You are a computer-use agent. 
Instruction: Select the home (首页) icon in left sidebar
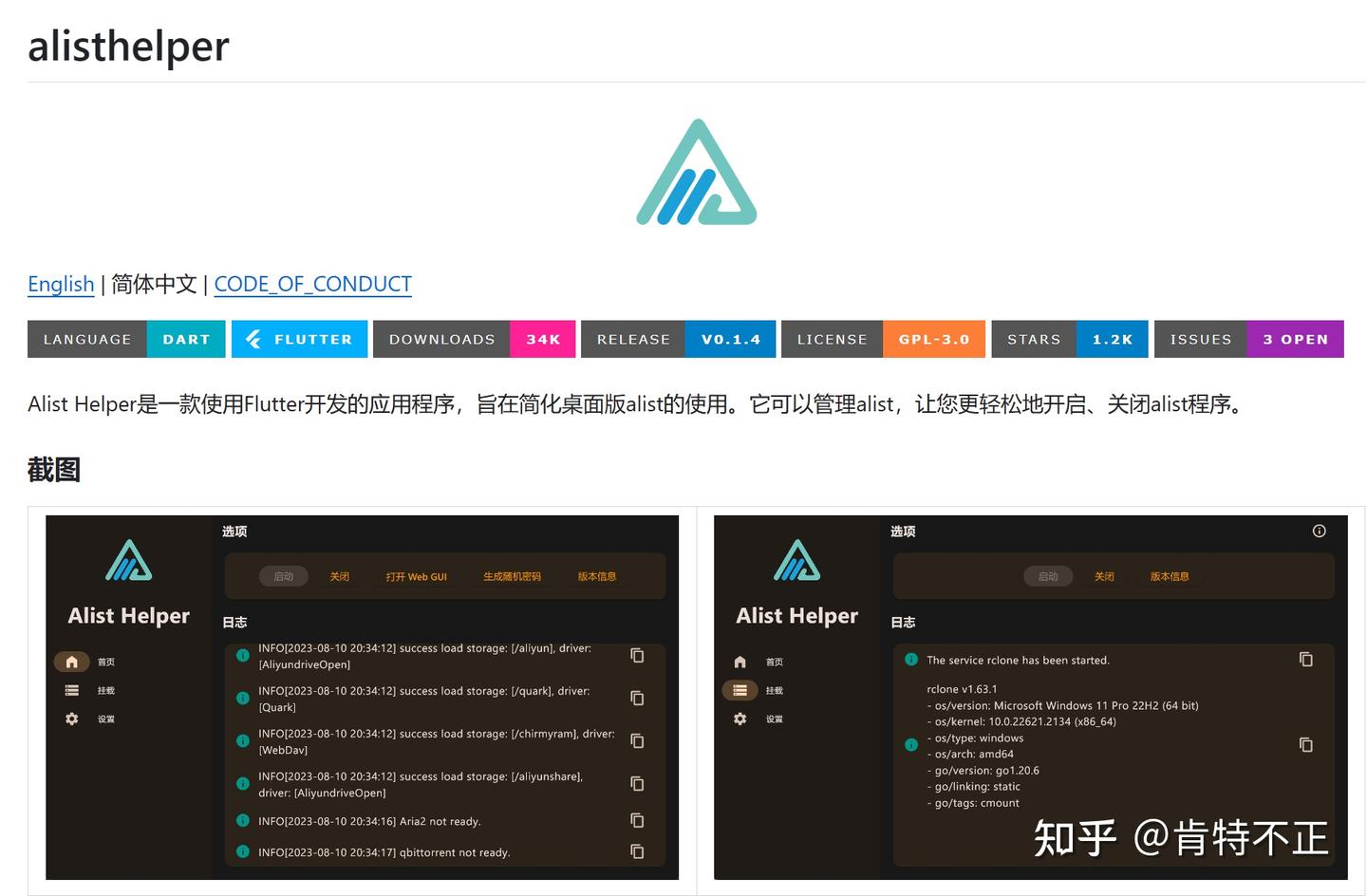(71, 662)
